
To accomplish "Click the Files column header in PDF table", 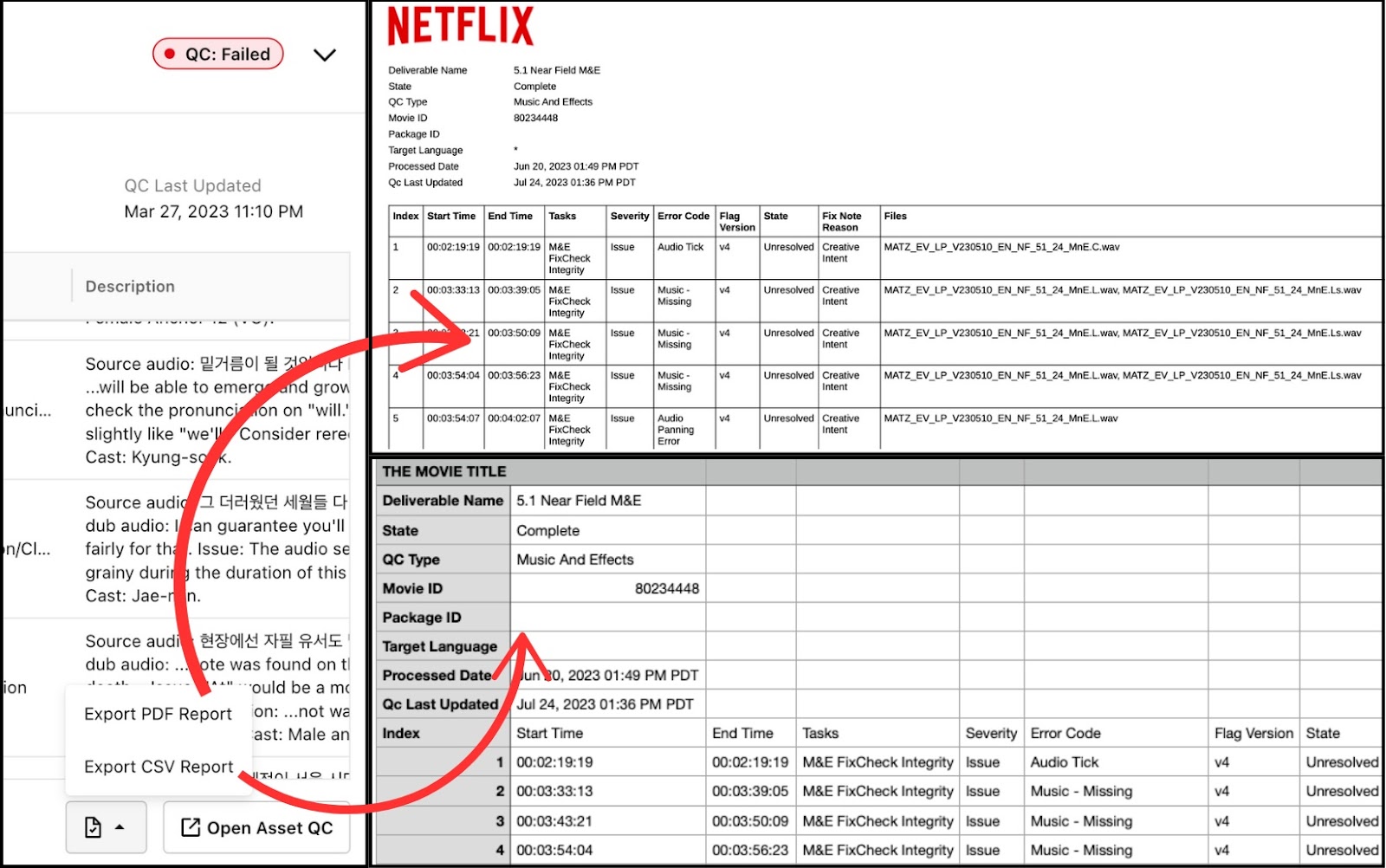I will coord(895,217).
